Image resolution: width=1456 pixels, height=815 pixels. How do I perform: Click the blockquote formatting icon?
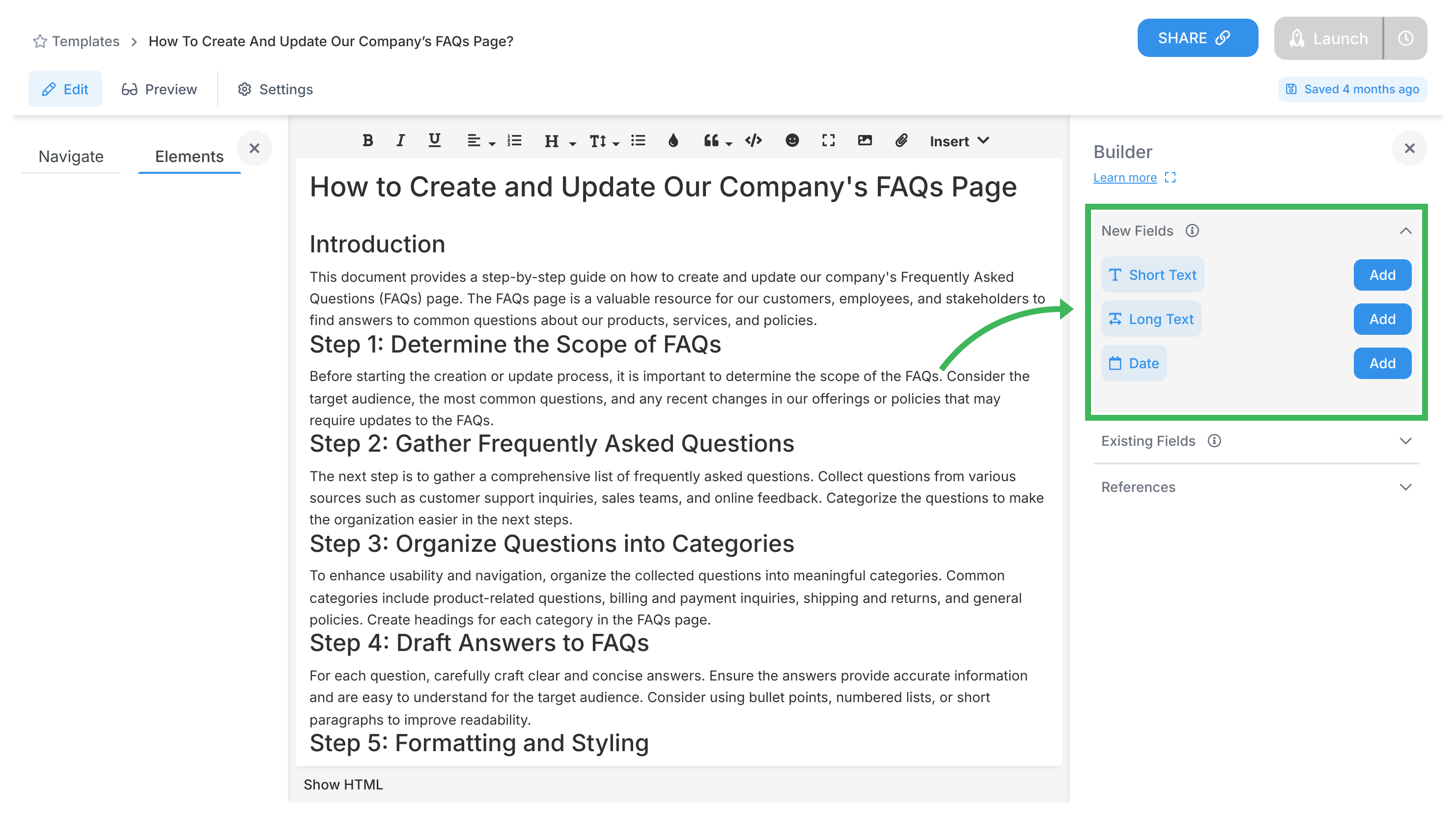[712, 140]
